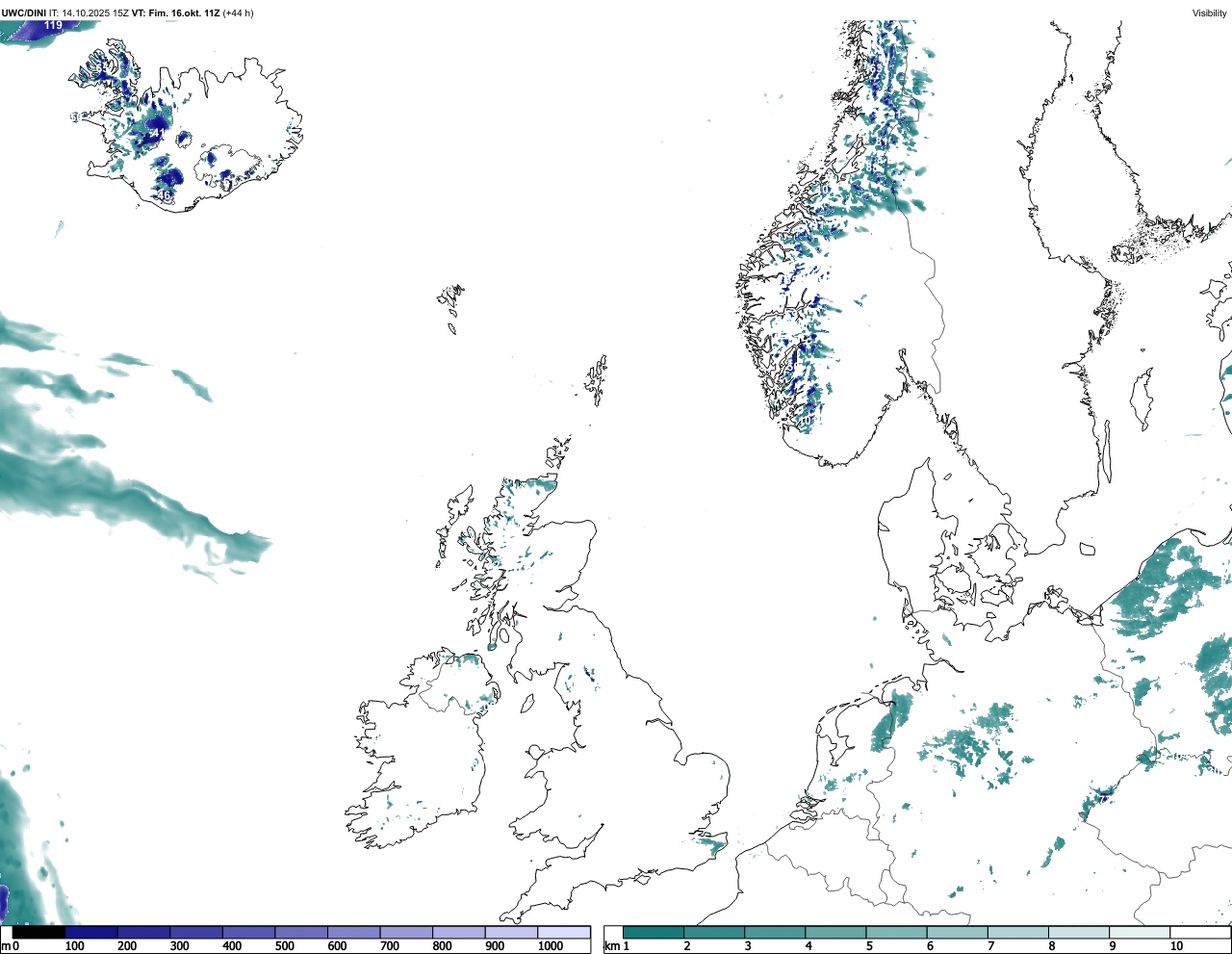Click the '100' label on the metre scale
The width and height of the screenshot is (1232, 954).
tap(74, 946)
